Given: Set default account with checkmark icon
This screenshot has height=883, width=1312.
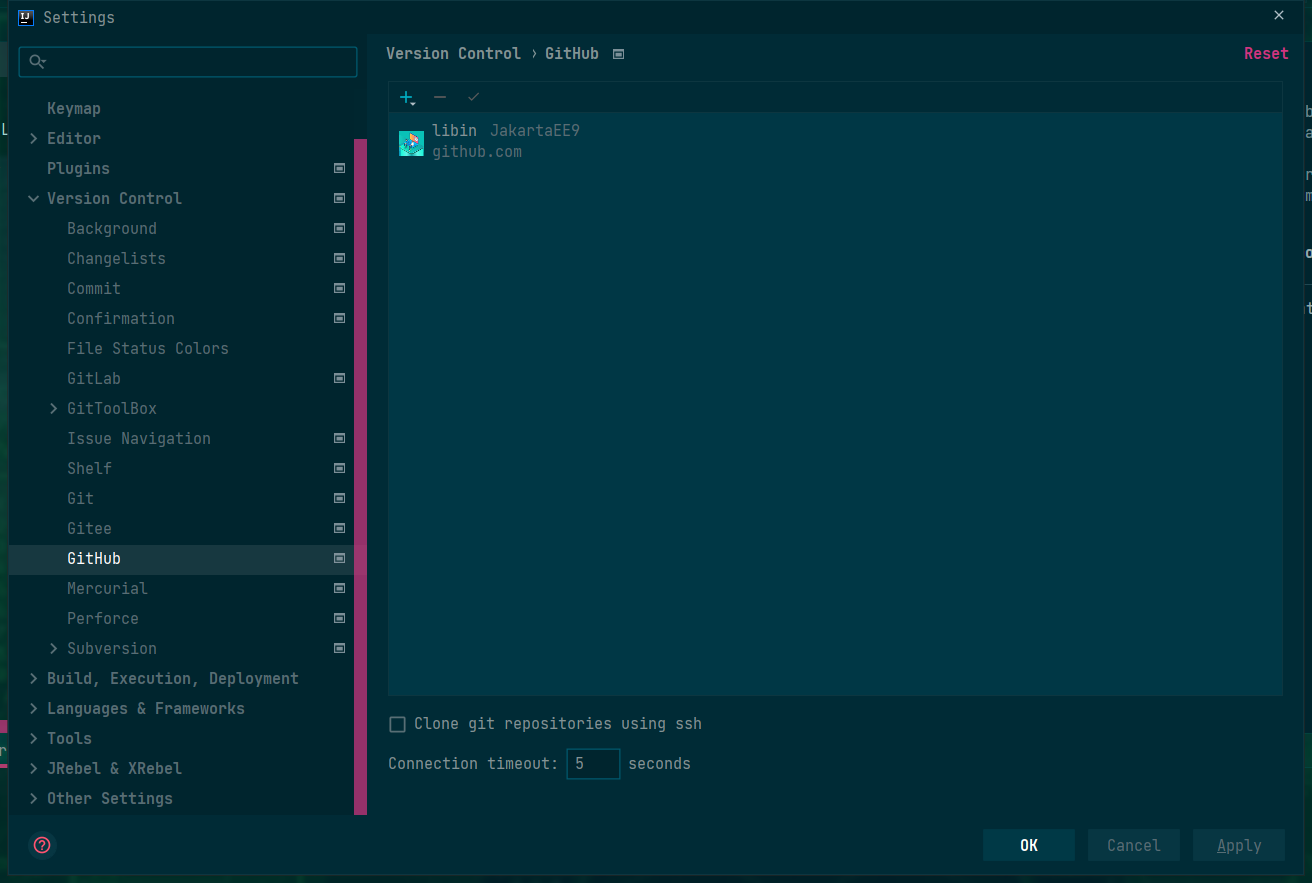Looking at the screenshot, I should pos(473,97).
